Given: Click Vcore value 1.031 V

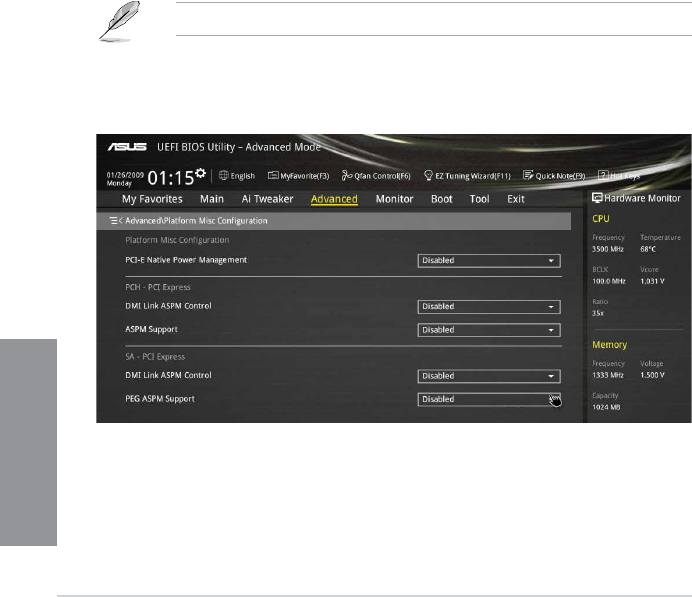Looking at the screenshot, I should click(x=652, y=282).
